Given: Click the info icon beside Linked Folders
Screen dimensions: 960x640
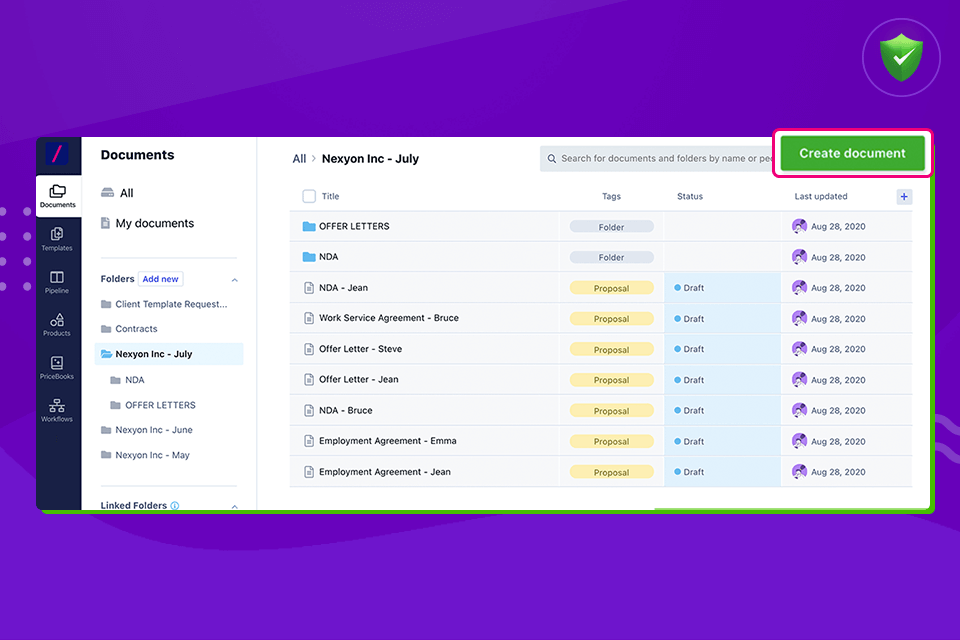Looking at the screenshot, I should click(x=175, y=506).
